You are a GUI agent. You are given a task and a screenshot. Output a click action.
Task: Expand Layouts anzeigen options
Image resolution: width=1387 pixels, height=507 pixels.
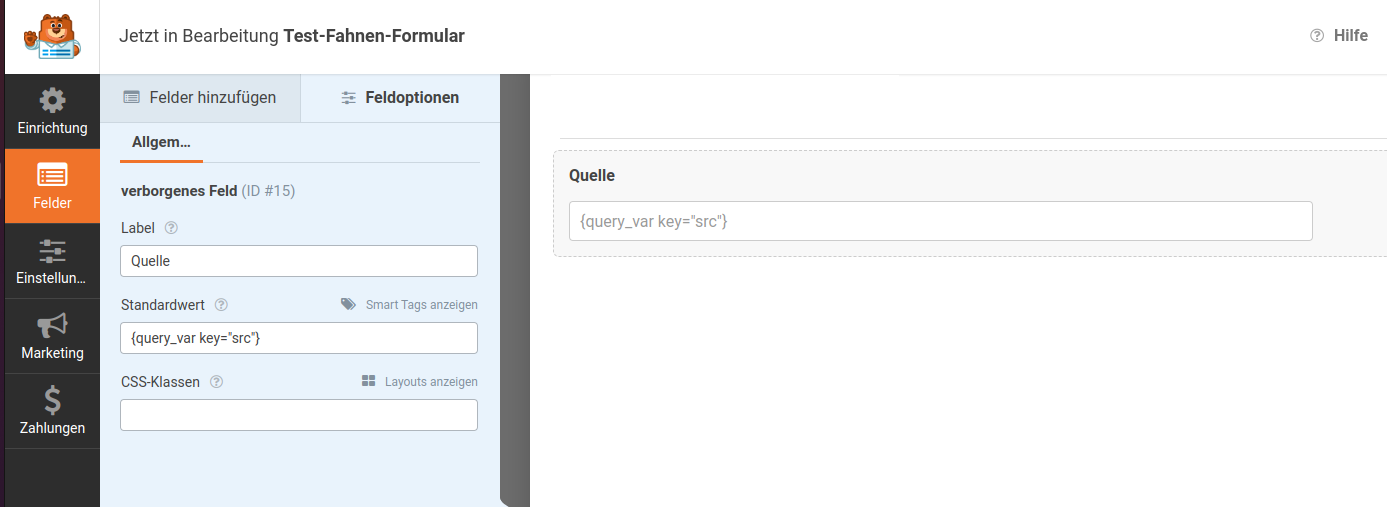point(420,382)
